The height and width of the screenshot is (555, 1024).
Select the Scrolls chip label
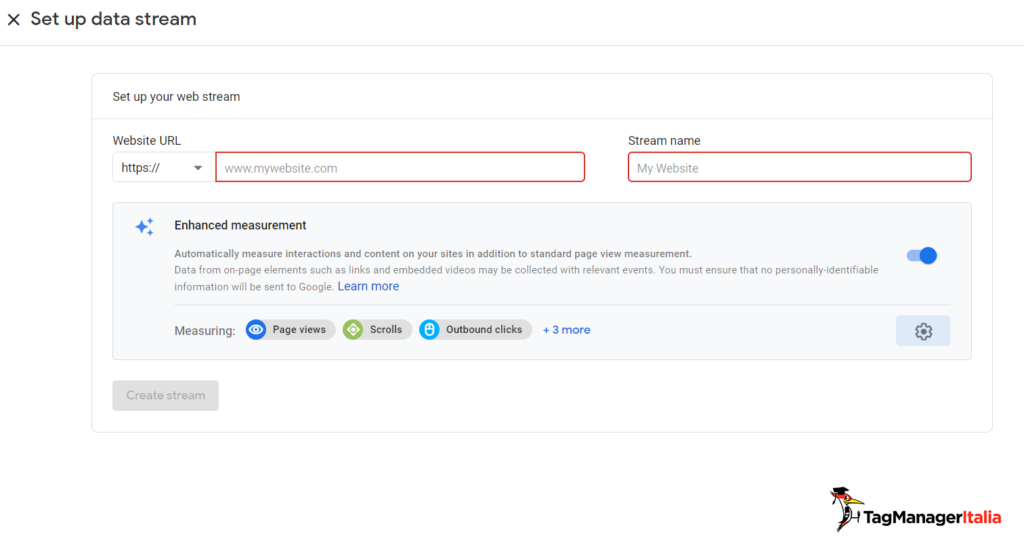click(386, 330)
